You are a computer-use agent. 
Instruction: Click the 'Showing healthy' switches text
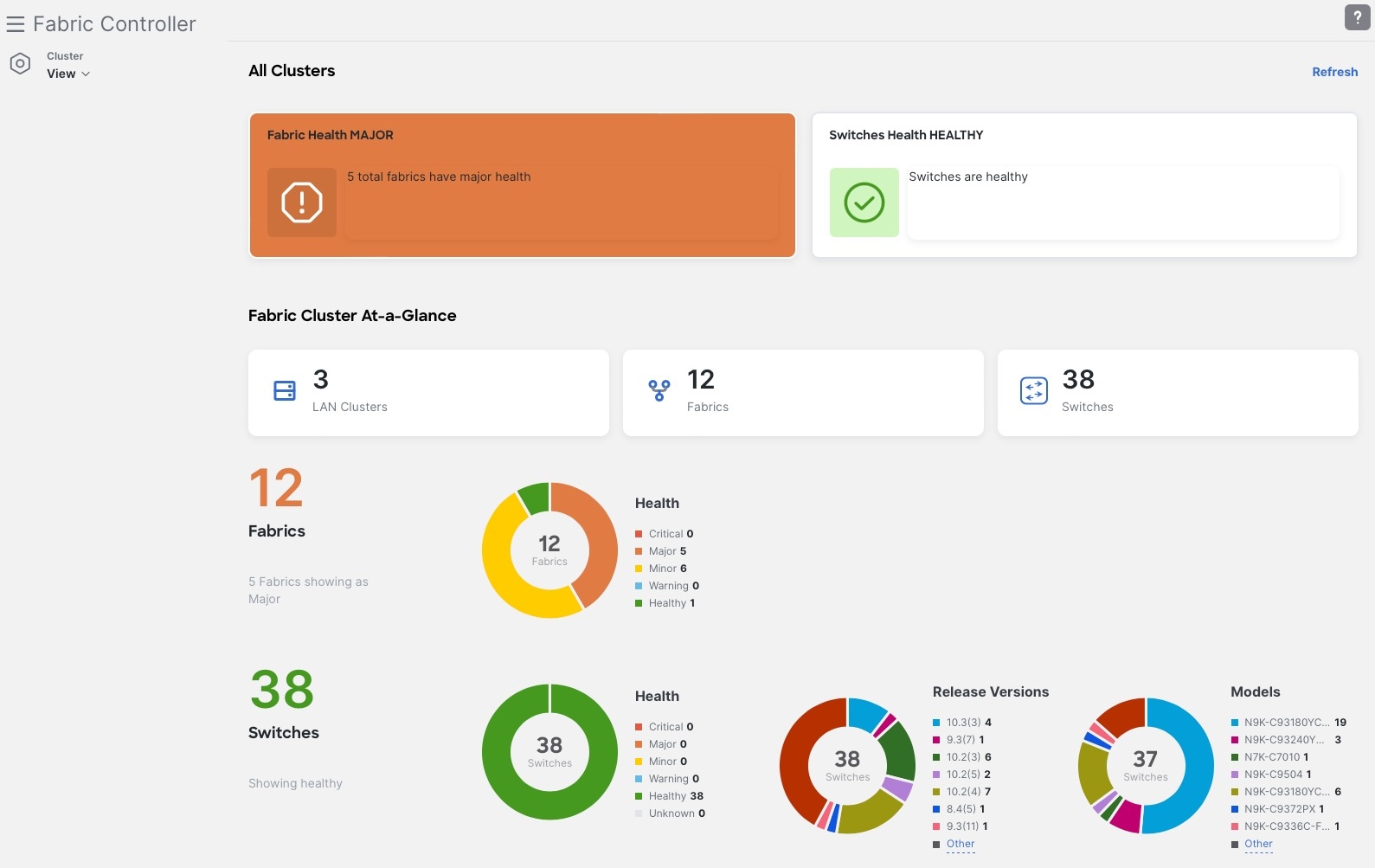[295, 783]
